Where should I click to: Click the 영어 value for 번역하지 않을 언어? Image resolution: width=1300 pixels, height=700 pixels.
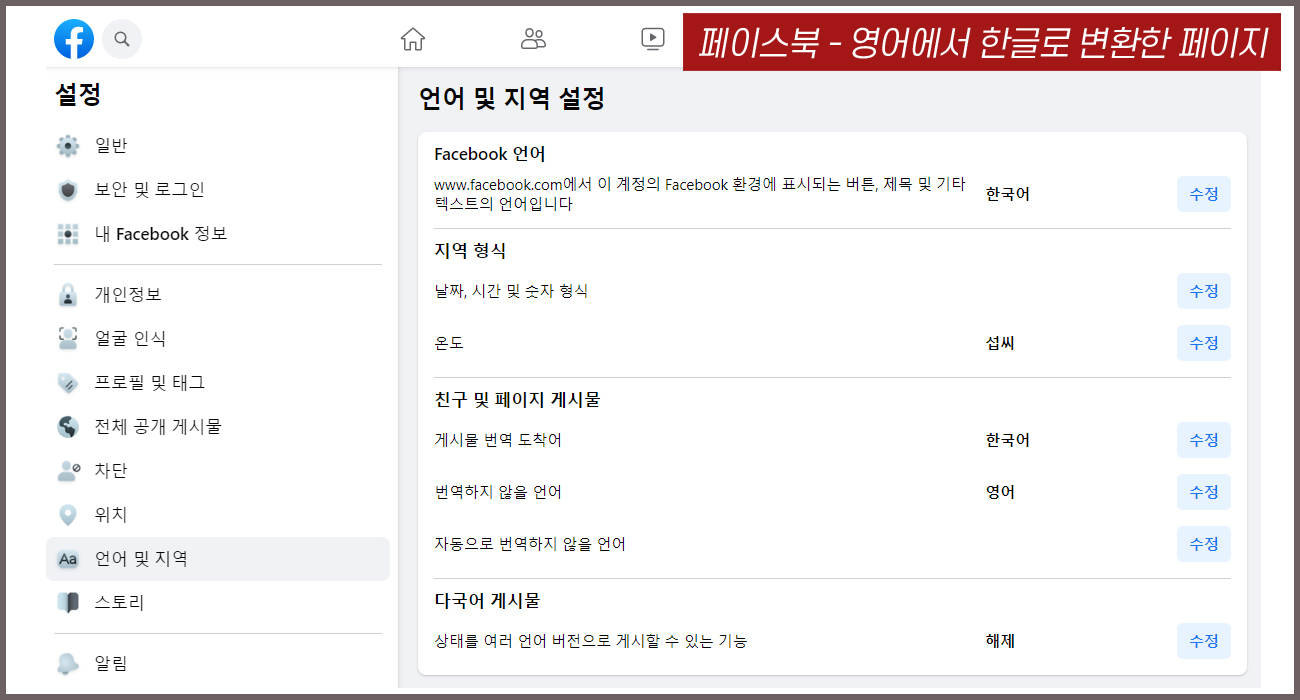pyautogui.click(x=1000, y=492)
